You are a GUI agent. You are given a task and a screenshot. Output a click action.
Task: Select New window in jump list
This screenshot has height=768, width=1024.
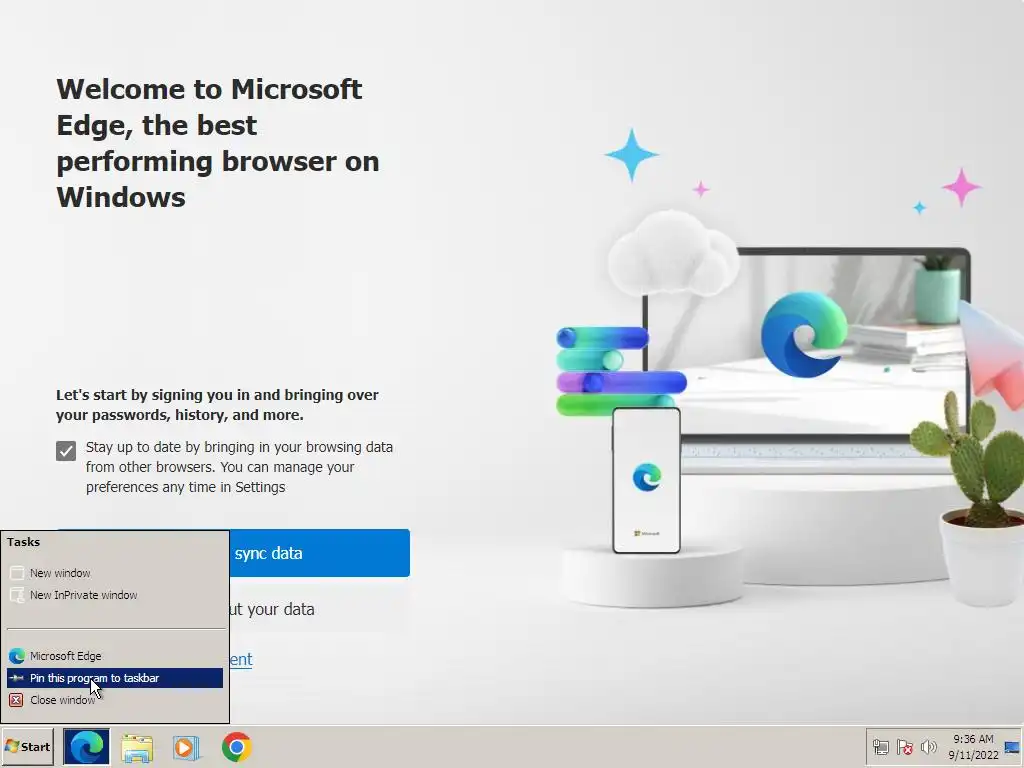tap(115, 573)
